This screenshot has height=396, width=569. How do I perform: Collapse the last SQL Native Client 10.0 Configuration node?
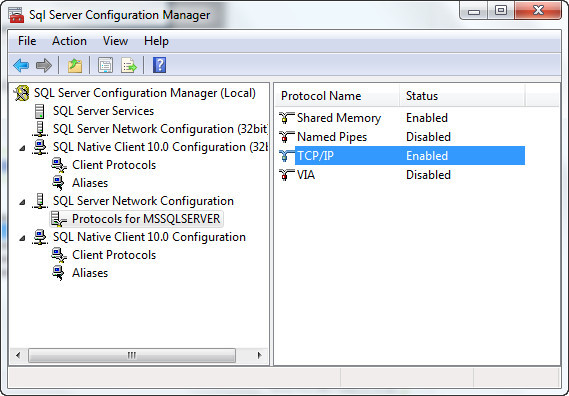(22, 238)
